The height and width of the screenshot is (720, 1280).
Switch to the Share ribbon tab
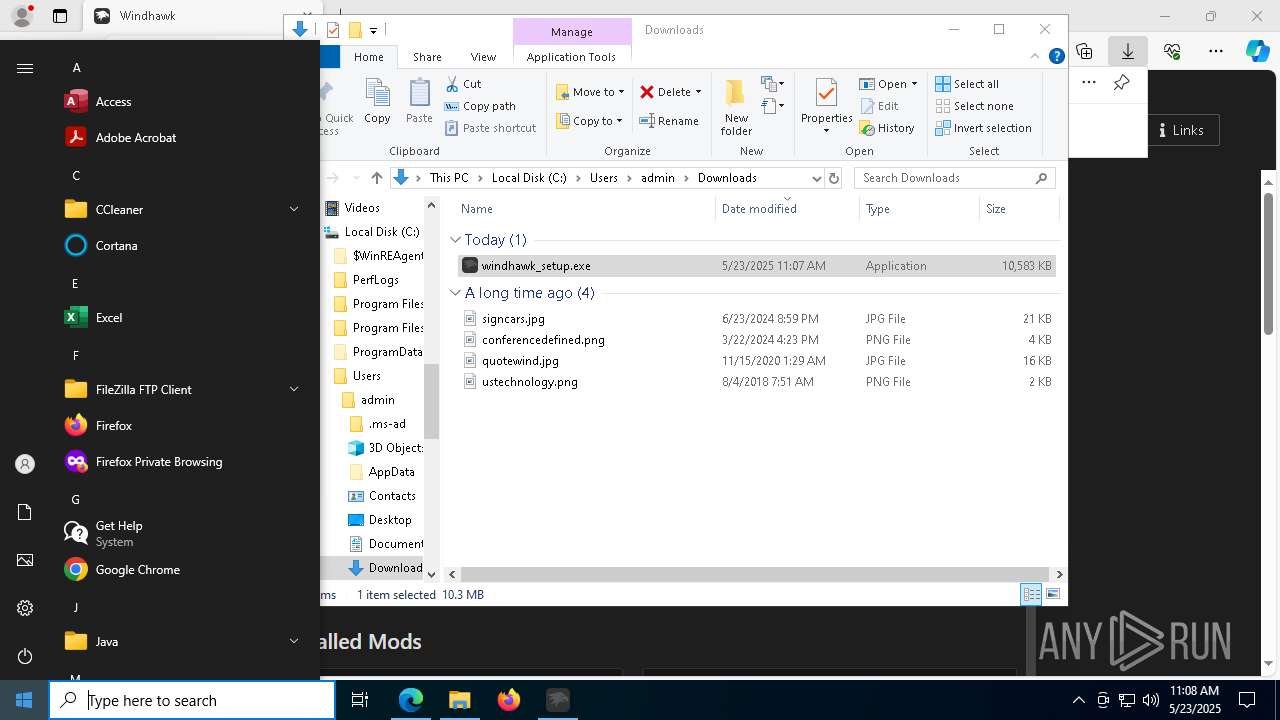point(427,57)
